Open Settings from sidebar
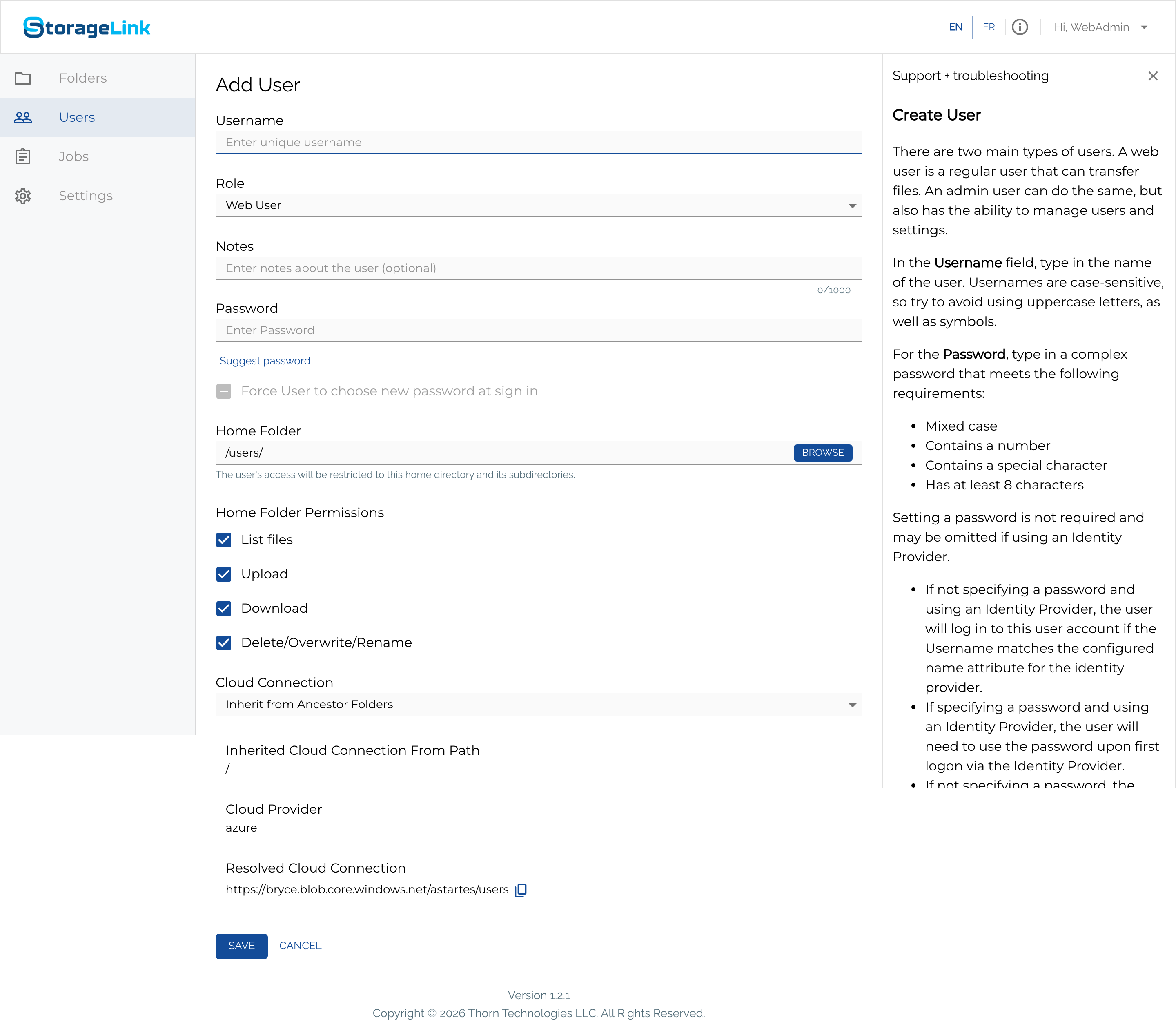The image size is (1176, 1031). [x=98, y=196]
